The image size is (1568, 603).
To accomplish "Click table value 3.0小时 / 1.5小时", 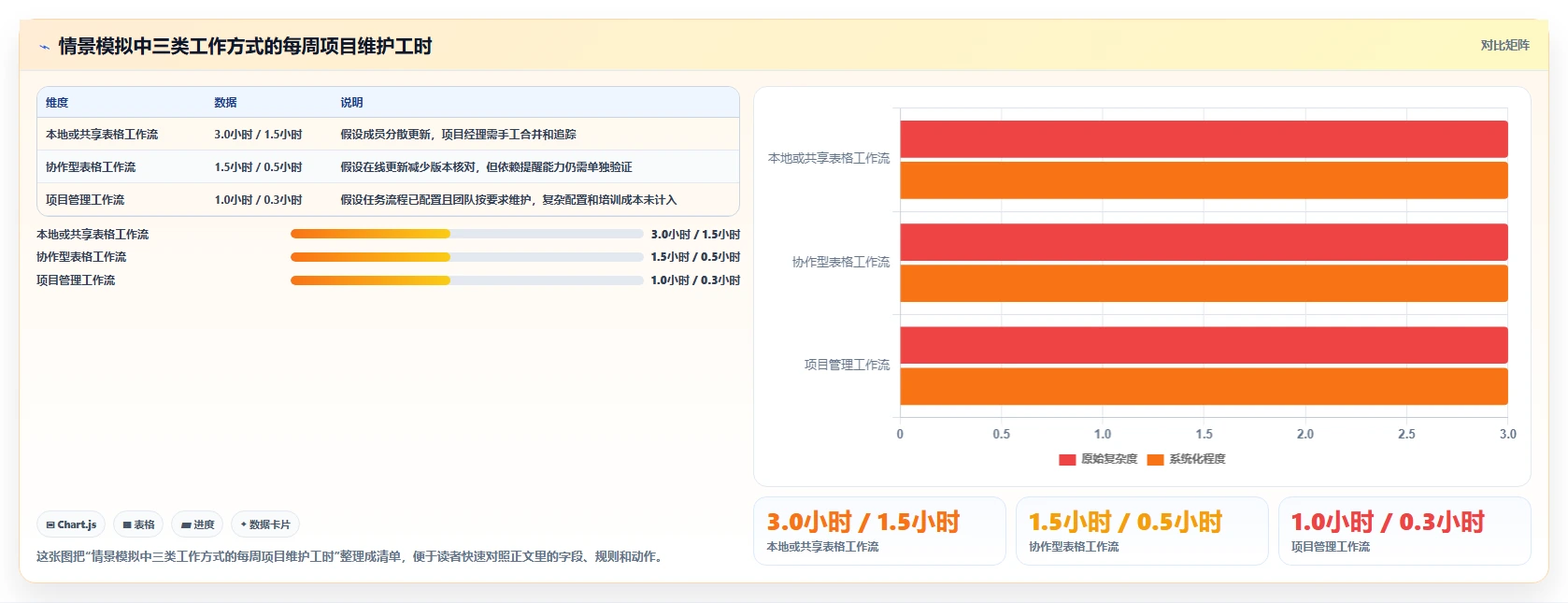I will pyautogui.click(x=258, y=135).
